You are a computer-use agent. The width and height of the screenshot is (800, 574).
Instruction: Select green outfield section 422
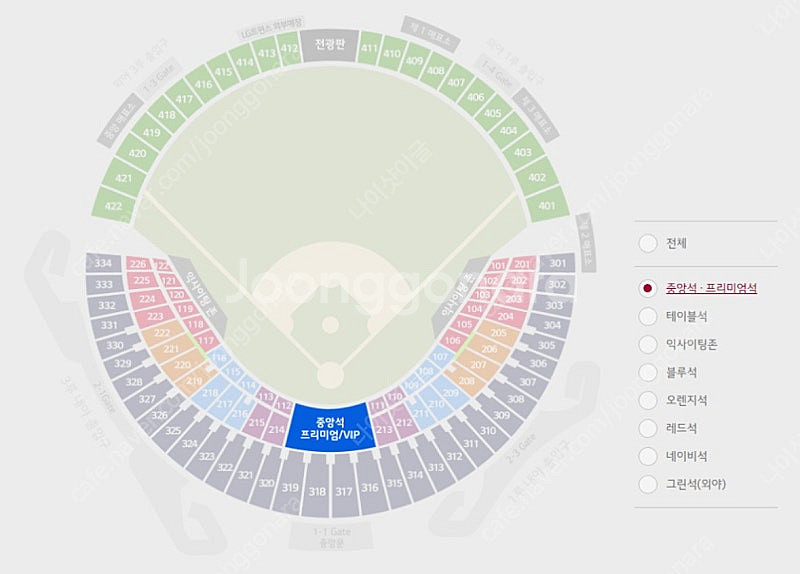tap(113, 205)
